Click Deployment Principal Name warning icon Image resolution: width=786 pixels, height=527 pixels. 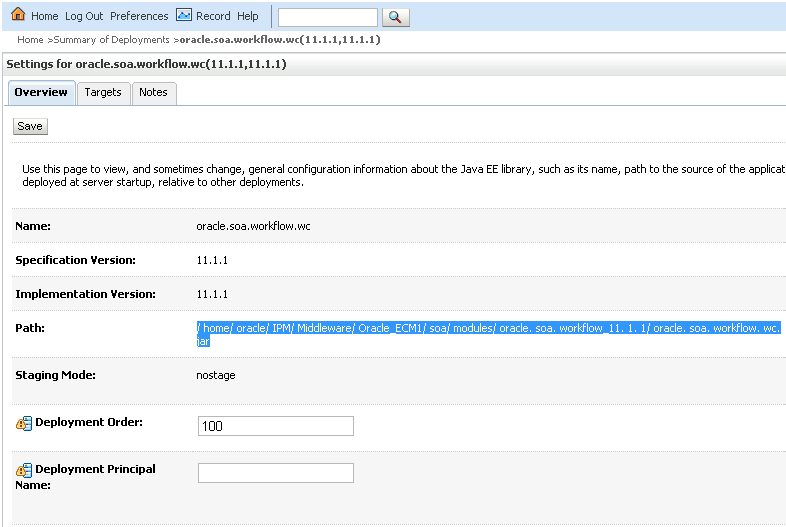click(24, 470)
